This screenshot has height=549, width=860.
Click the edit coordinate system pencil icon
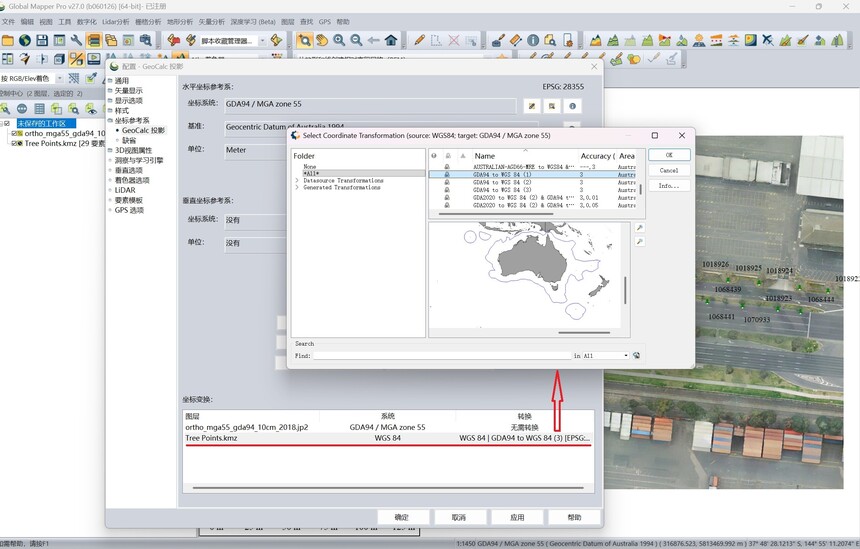coord(531,106)
